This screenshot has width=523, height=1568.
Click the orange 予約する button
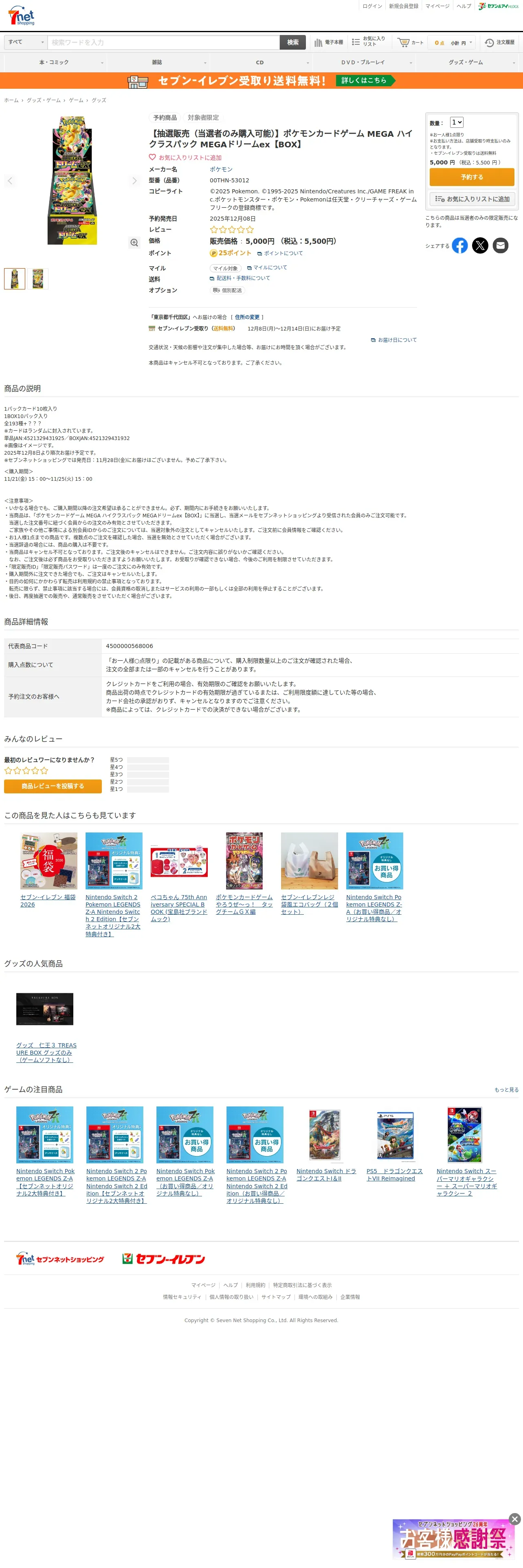[472, 177]
